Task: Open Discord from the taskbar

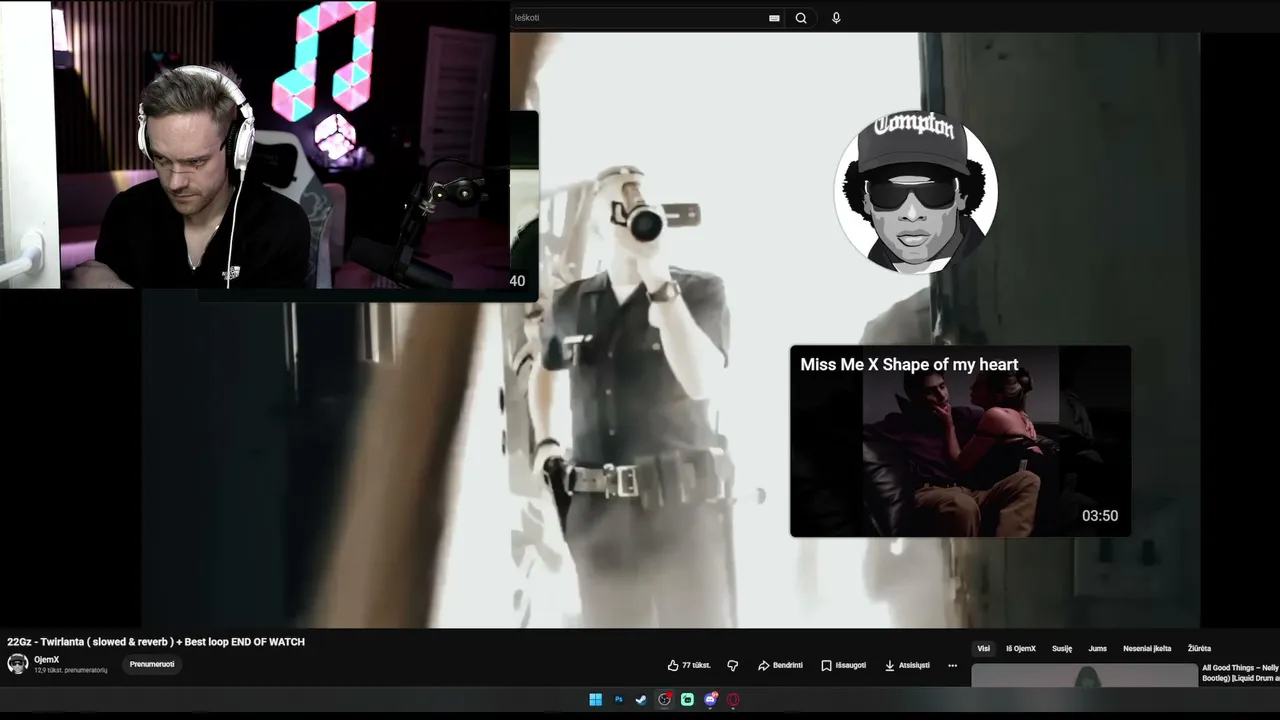Action: [710, 700]
